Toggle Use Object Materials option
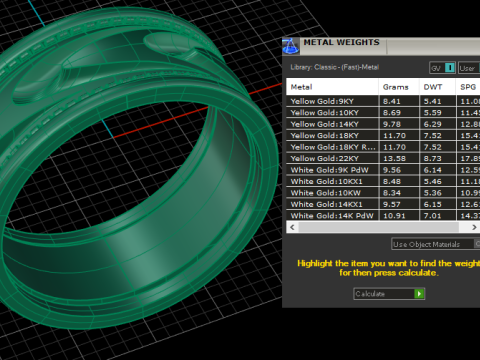480x360 pixels. pos(435,244)
